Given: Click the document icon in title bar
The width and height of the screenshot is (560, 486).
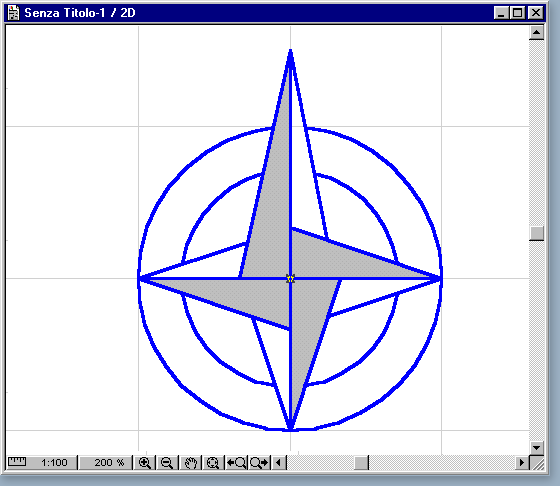Looking at the screenshot, I should 14,13.
